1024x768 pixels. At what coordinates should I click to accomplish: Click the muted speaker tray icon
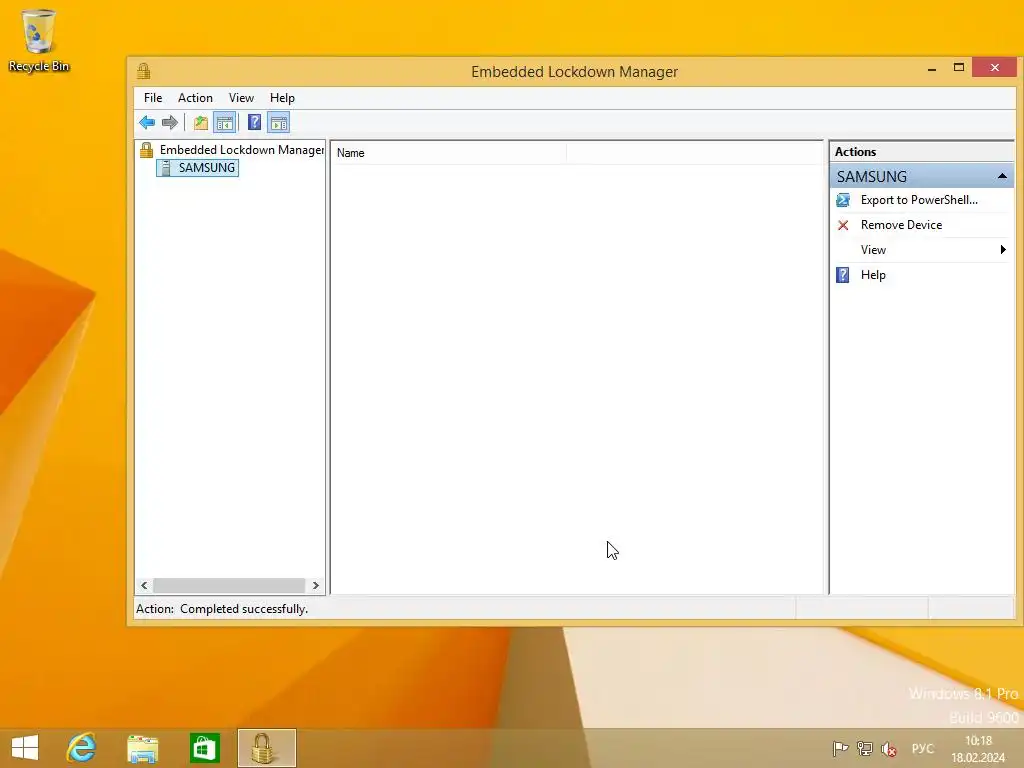(889, 748)
